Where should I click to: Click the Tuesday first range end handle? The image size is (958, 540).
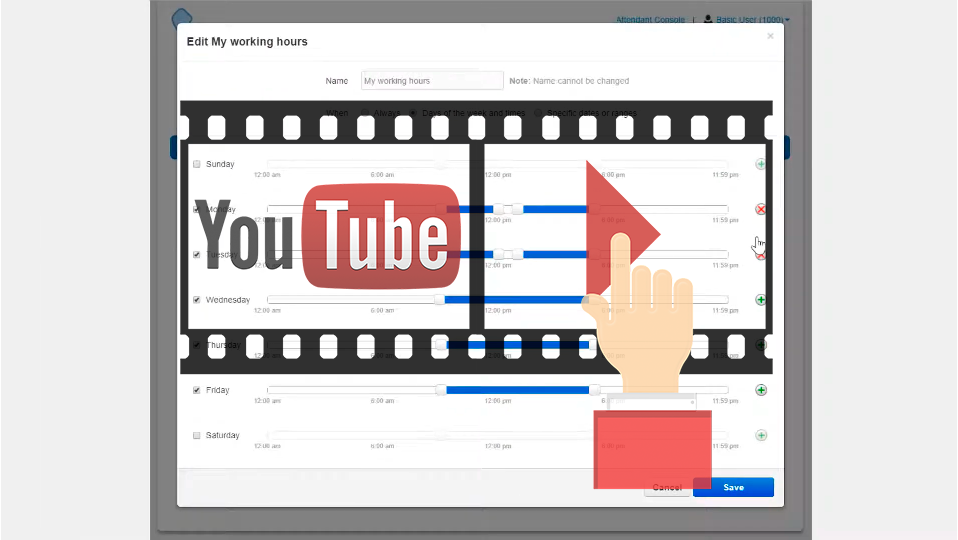click(499, 254)
